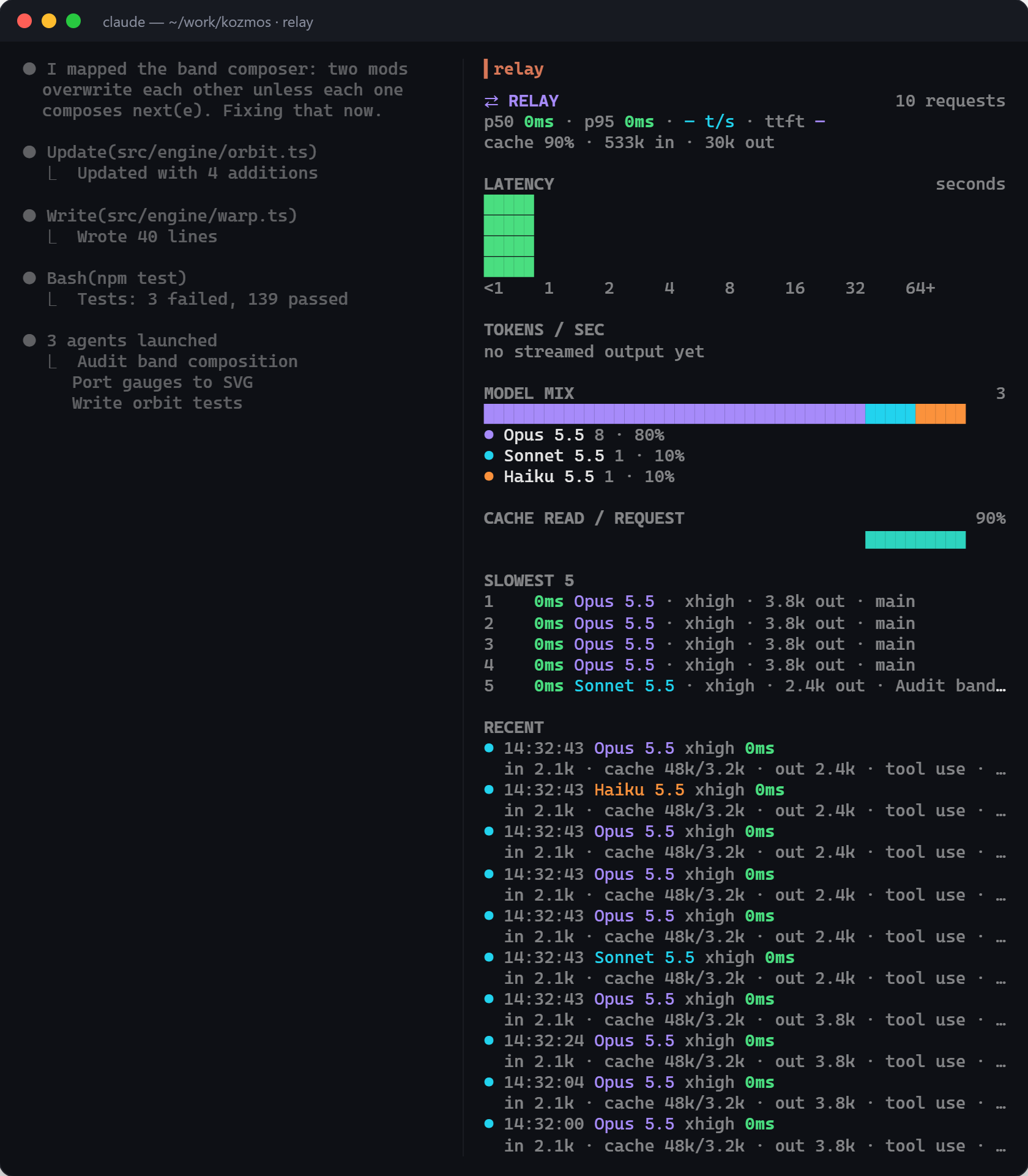Click the green latency histogram column under <1
Image resolution: width=1028 pixels, height=1176 pixels.
click(x=509, y=236)
